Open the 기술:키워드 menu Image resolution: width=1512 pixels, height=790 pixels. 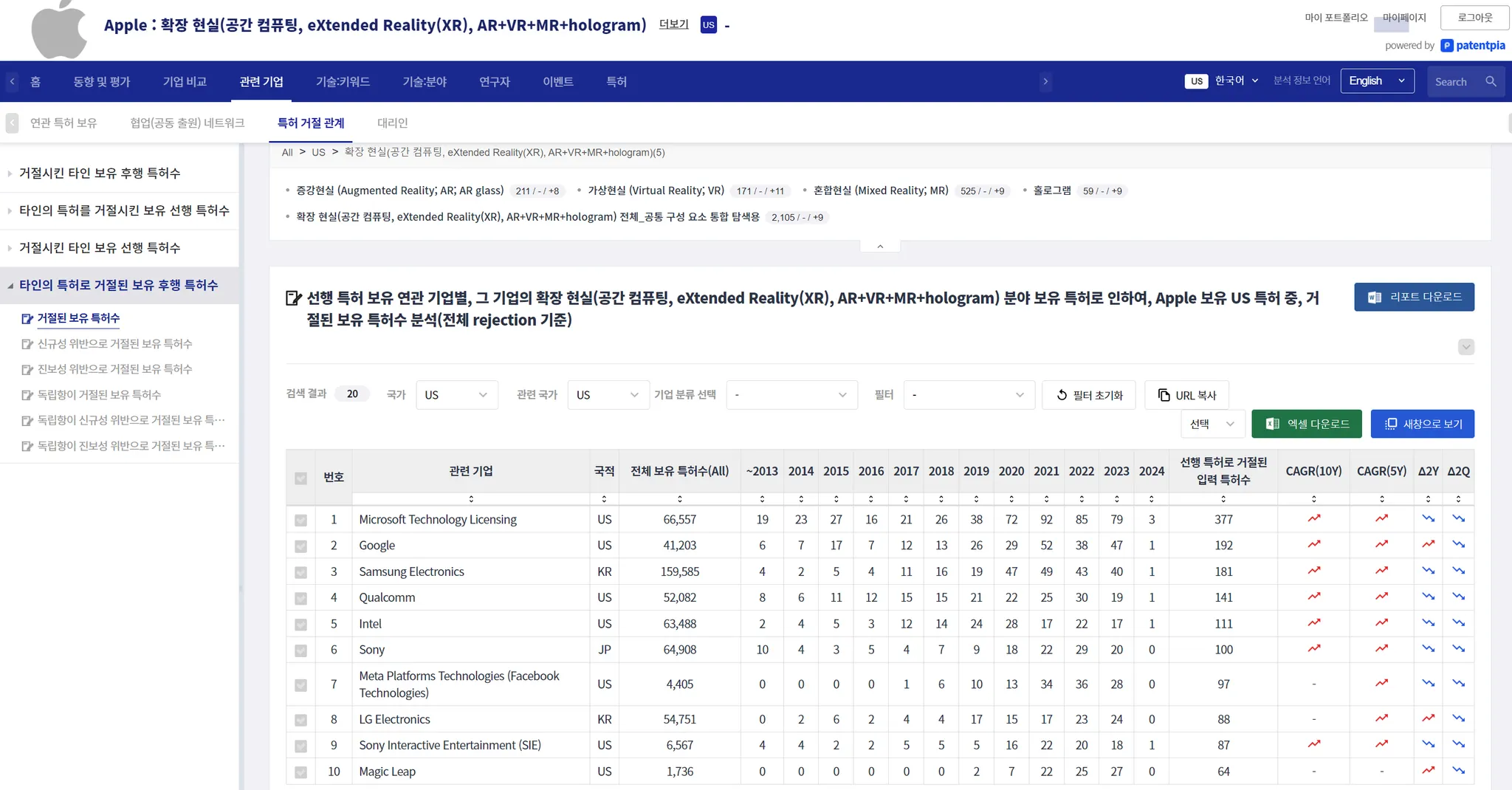point(343,81)
